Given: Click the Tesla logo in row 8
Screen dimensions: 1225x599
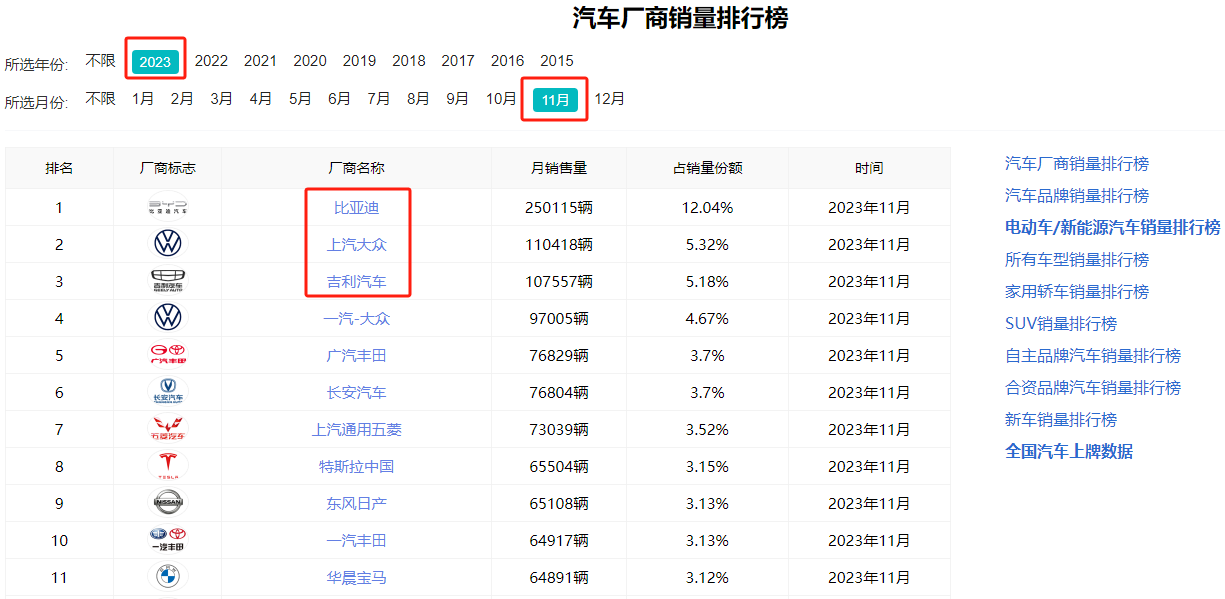Looking at the screenshot, I should click(167, 466).
